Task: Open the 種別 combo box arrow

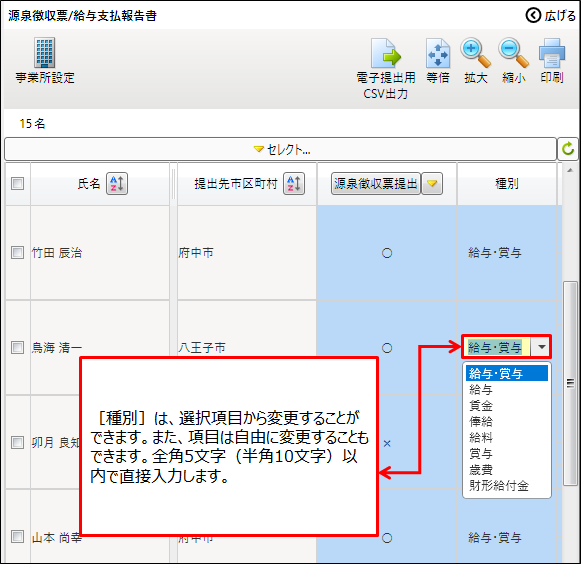Action: [x=541, y=347]
